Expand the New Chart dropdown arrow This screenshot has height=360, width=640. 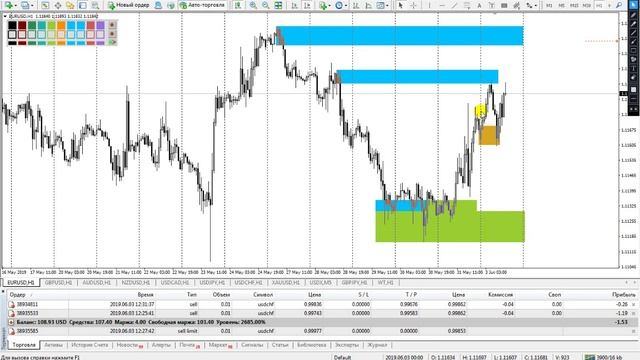click(x=15, y=6)
